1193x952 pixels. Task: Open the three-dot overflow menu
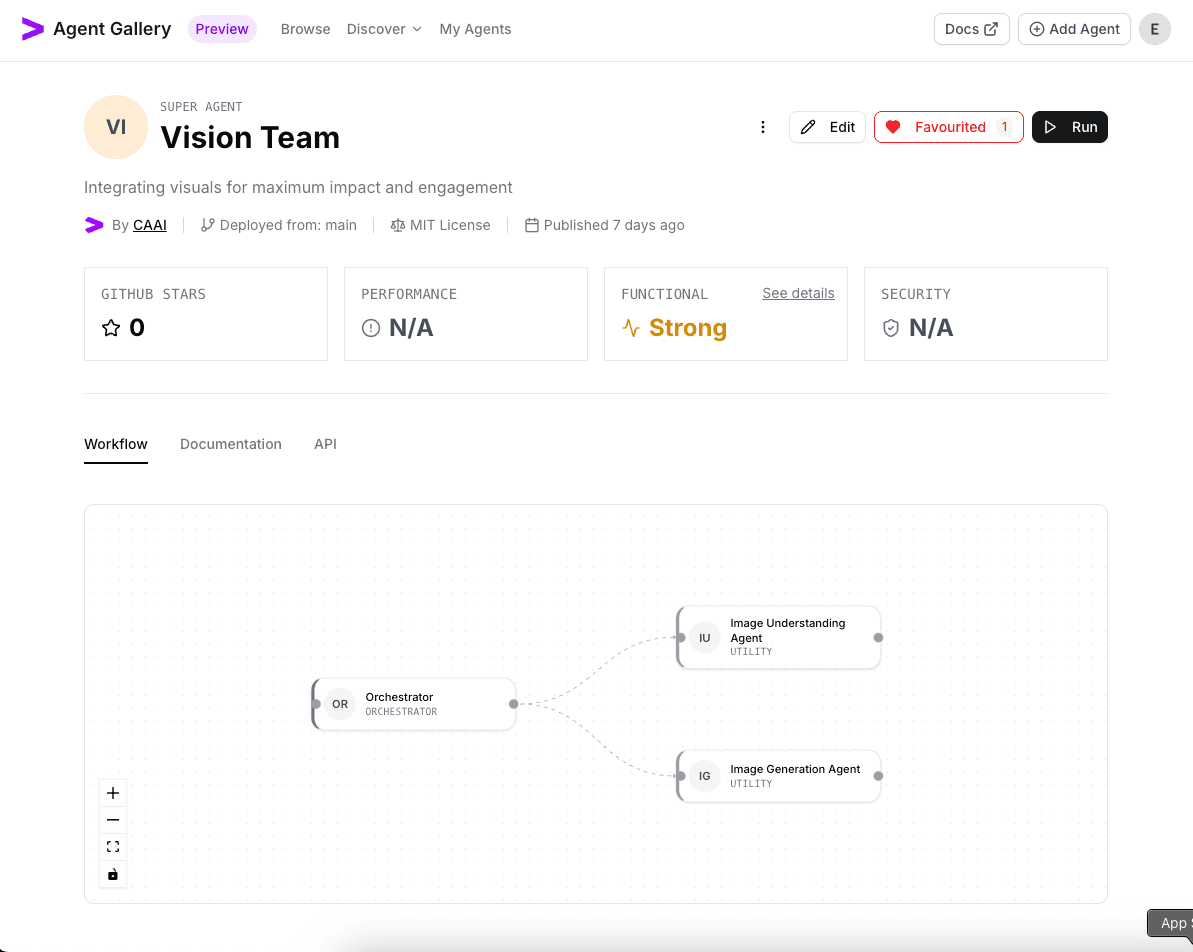[763, 127]
